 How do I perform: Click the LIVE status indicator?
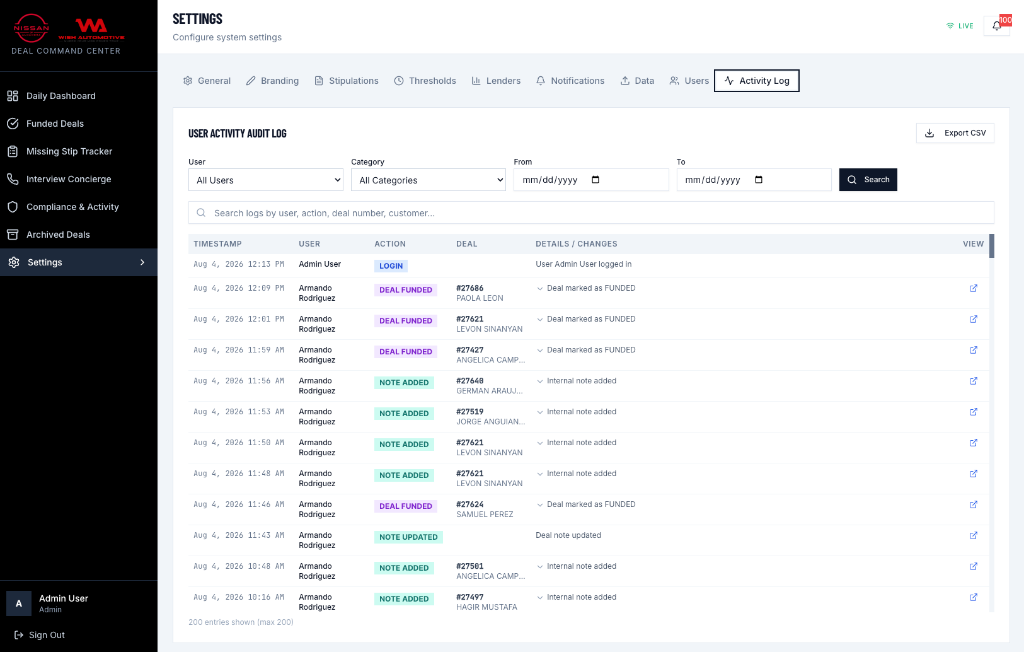[x=959, y=26]
